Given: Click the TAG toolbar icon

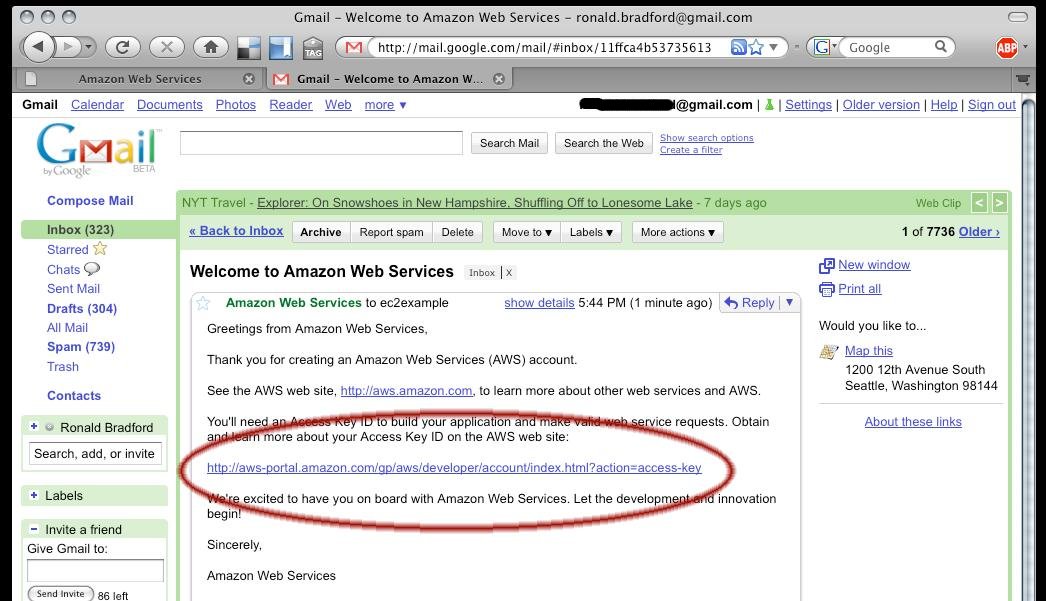Looking at the screenshot, I should coord(313,49).
